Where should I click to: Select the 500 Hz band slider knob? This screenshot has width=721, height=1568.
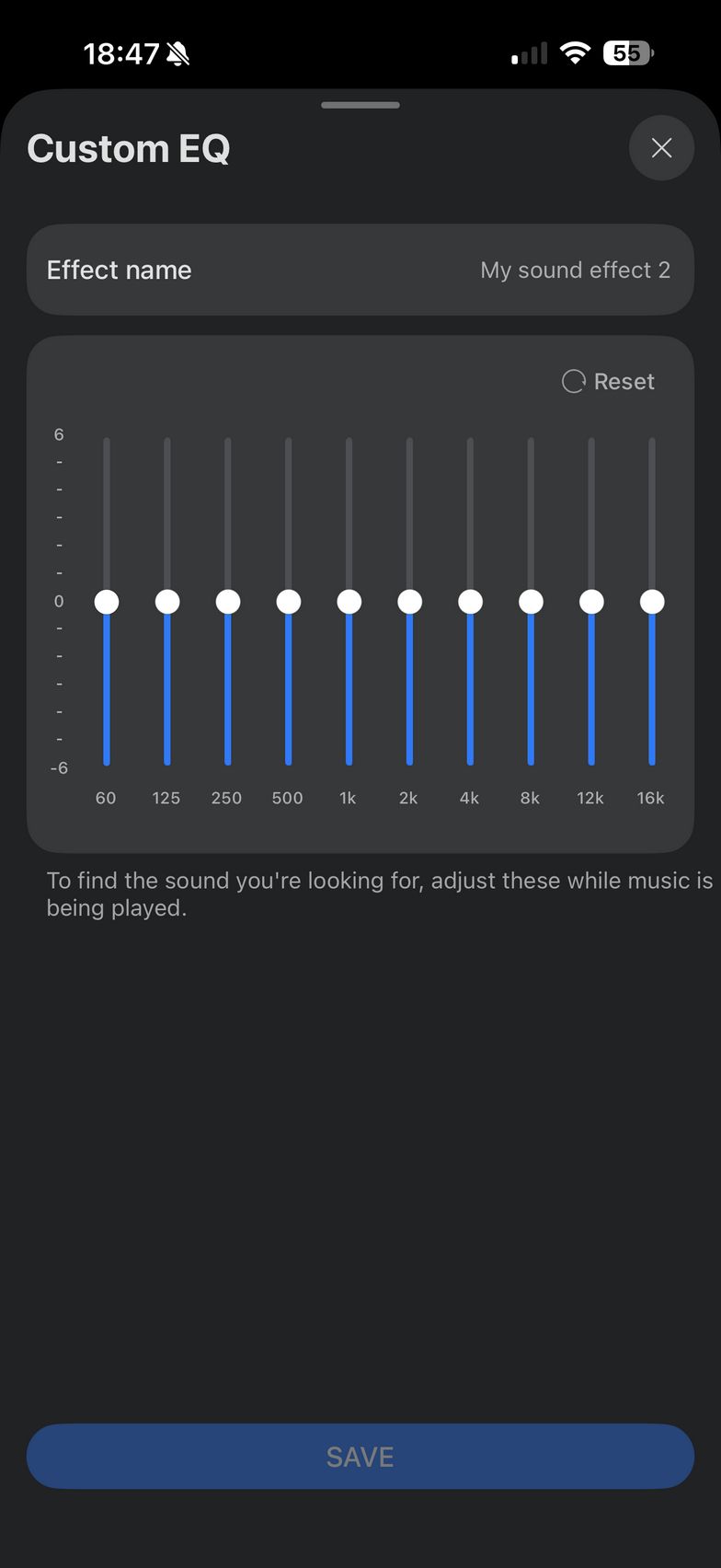[x=289, y=602]
